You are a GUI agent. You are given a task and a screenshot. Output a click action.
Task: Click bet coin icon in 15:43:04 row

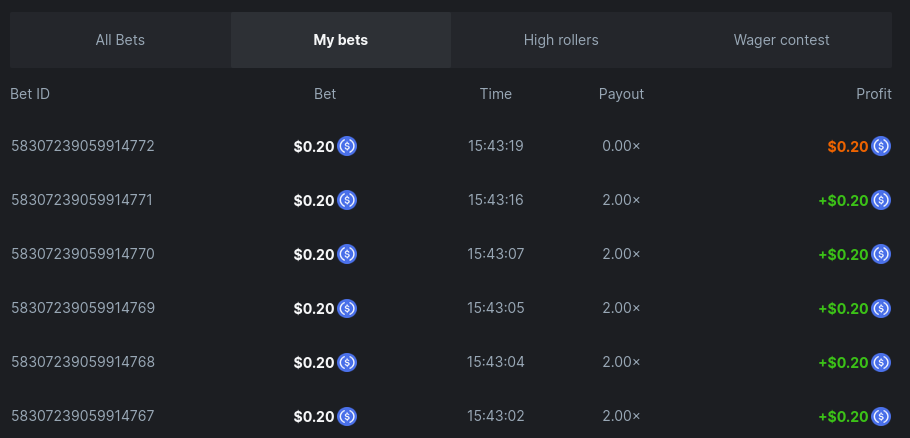347,362
